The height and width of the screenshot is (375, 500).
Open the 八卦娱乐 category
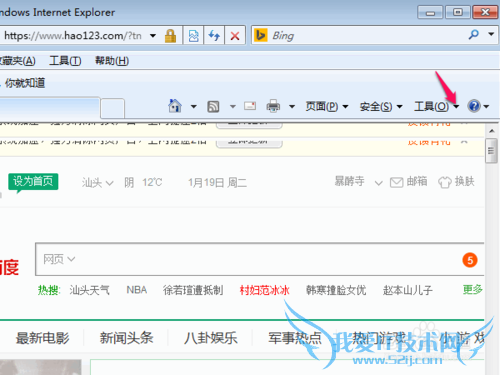point(211,338)
